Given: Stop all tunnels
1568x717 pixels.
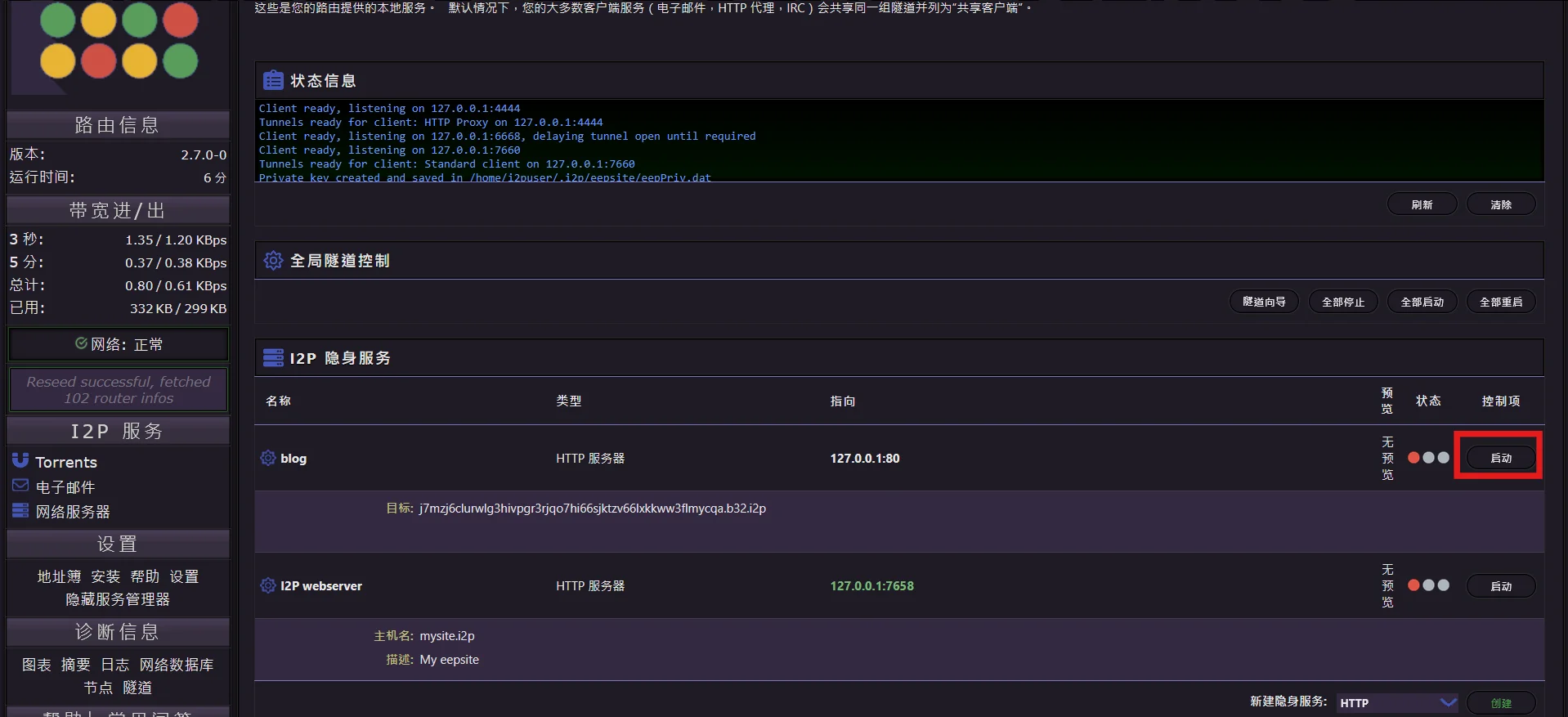Looking at the screenshot, I should coord(1342,302).
